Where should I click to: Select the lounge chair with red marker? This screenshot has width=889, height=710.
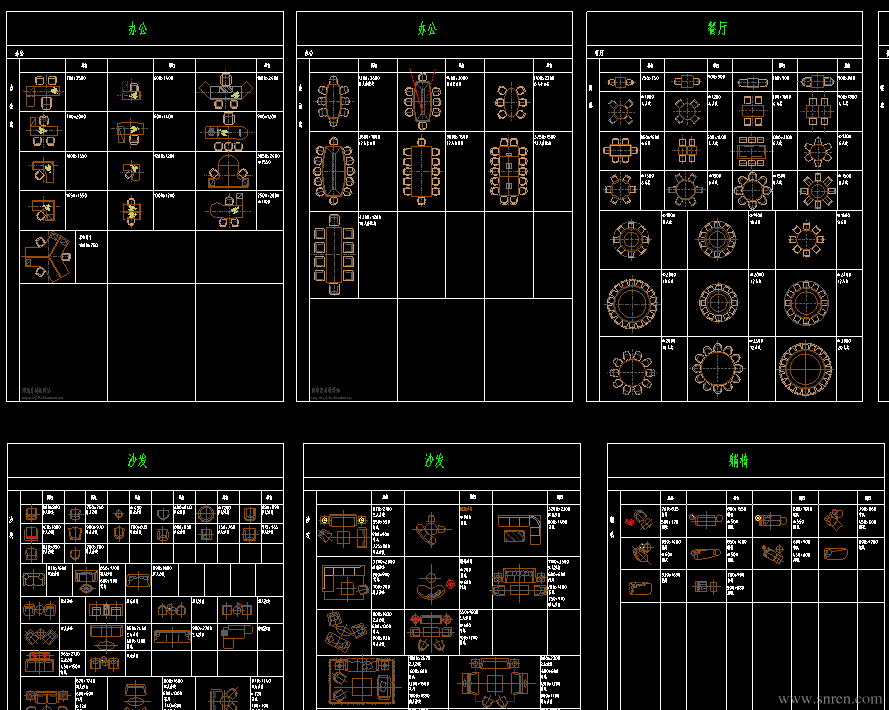coord(638,519)
